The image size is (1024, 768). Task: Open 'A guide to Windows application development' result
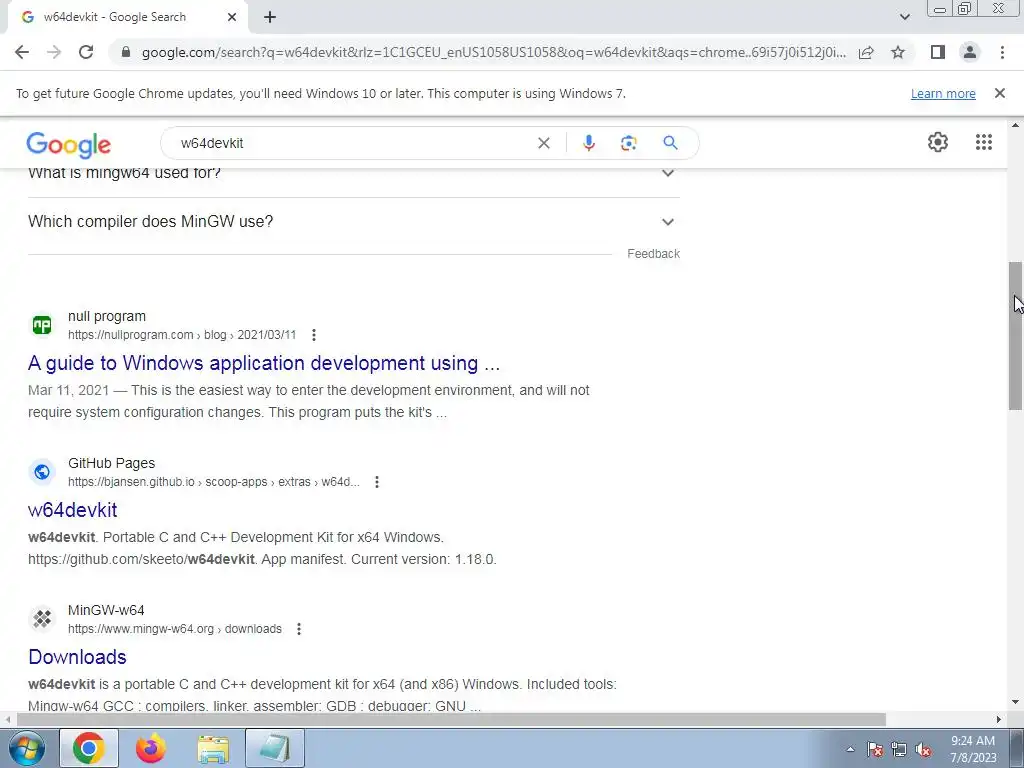click(264, 363)
